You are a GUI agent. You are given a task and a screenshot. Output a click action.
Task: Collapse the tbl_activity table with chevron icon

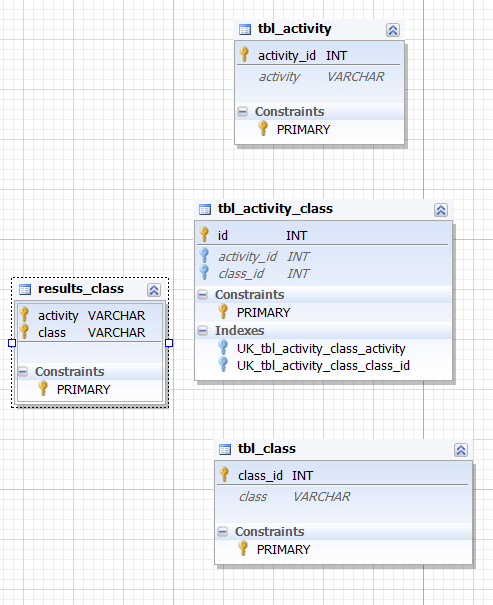click(x=393, y=30)
